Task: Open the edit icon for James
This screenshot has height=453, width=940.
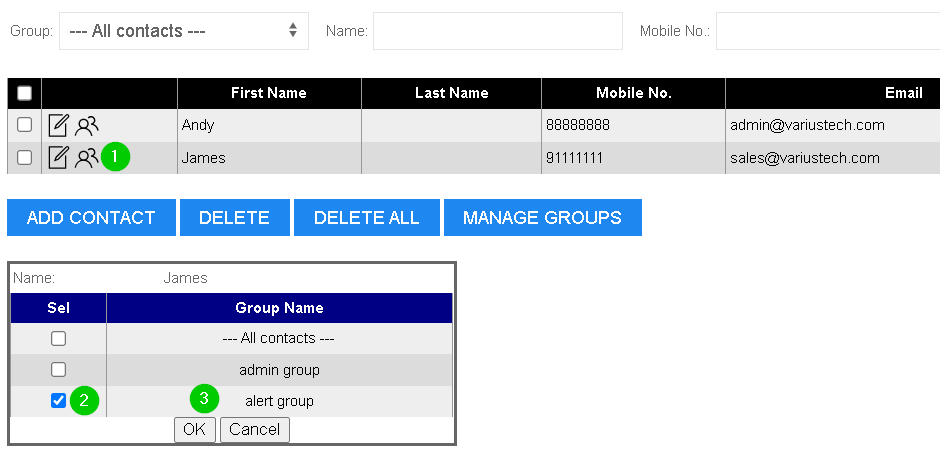Action: 58,158
